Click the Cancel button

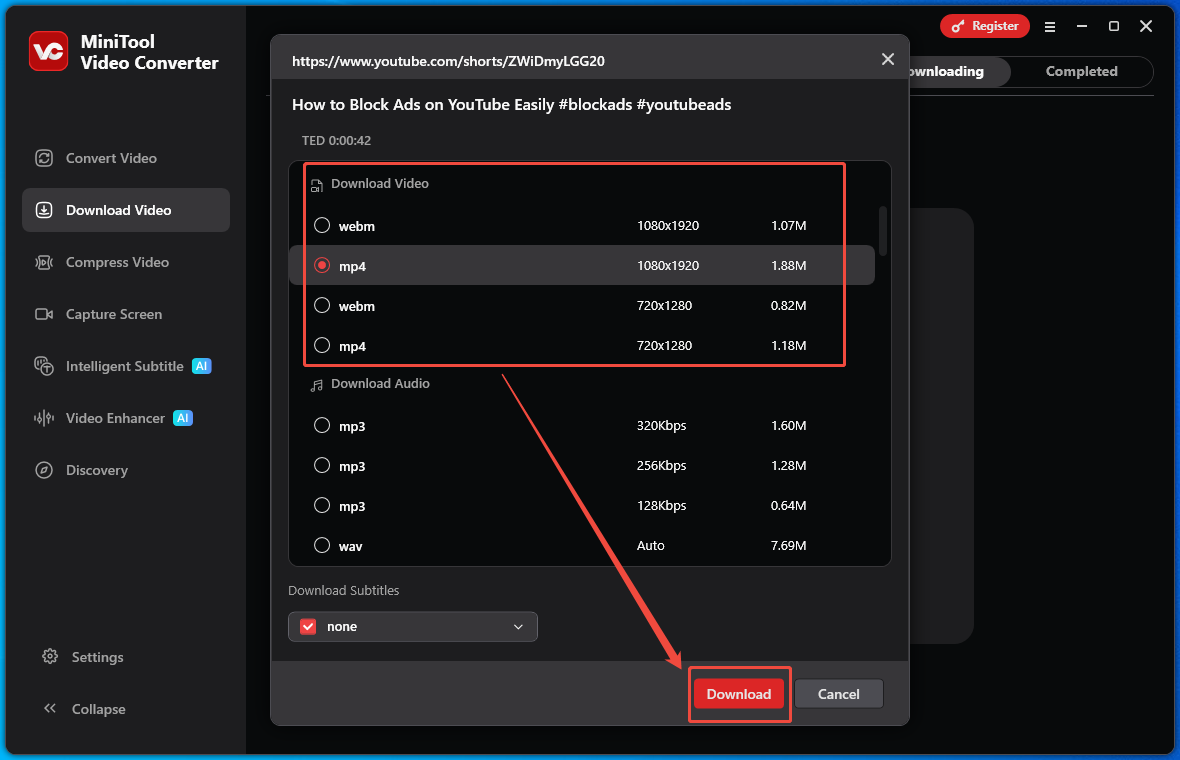838,694
